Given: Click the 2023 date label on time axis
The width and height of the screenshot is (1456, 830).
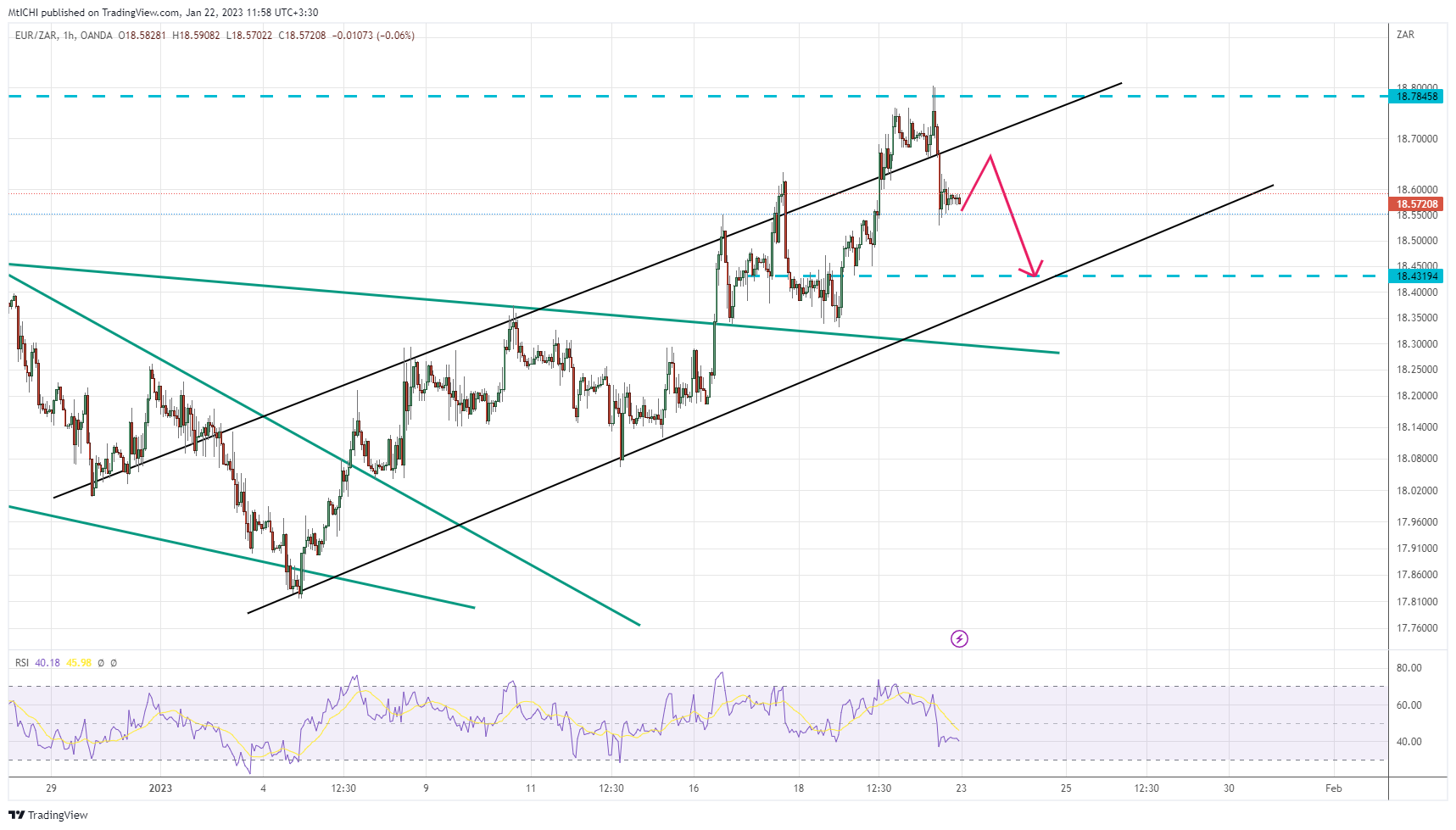Looking at the screenshot, I should point(160,788).
